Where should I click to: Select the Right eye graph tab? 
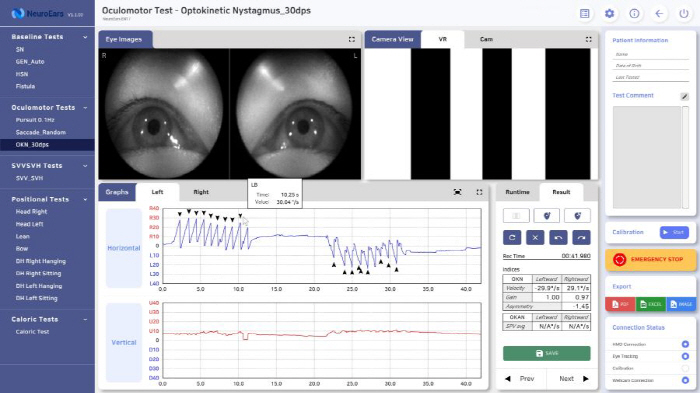tap(201, 192)
